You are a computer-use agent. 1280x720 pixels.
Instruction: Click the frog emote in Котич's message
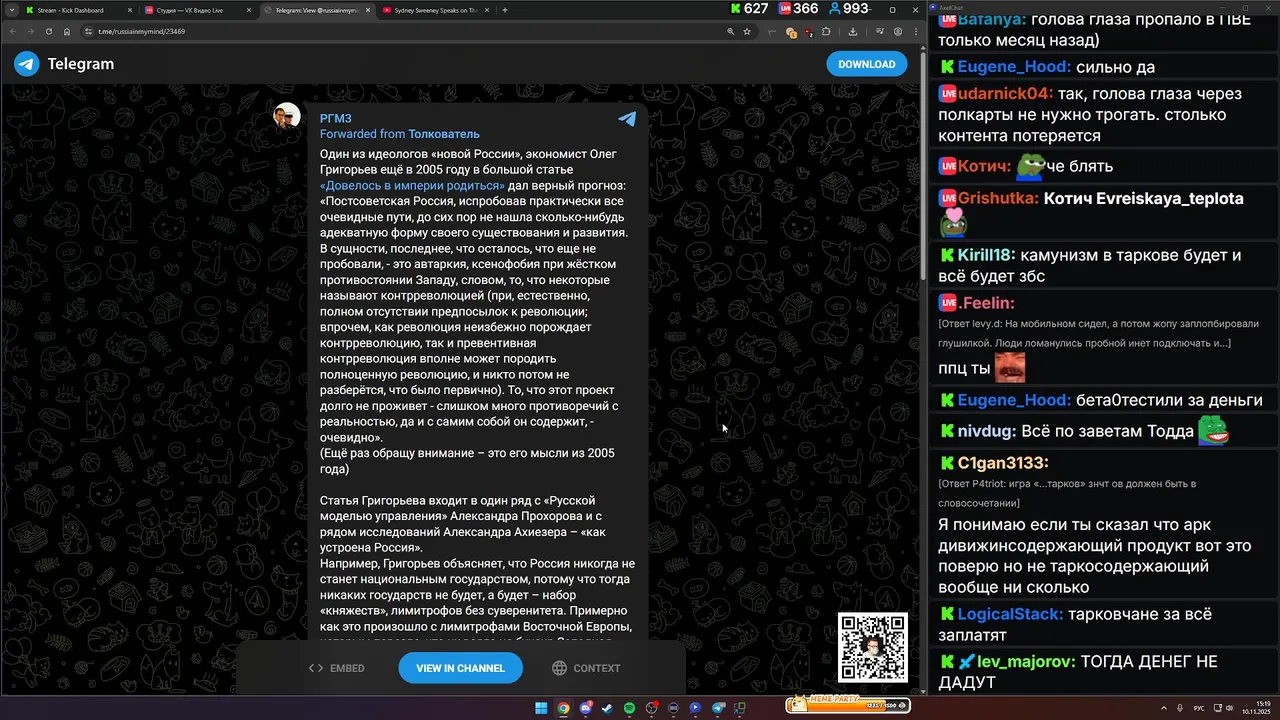[1030, 165]
